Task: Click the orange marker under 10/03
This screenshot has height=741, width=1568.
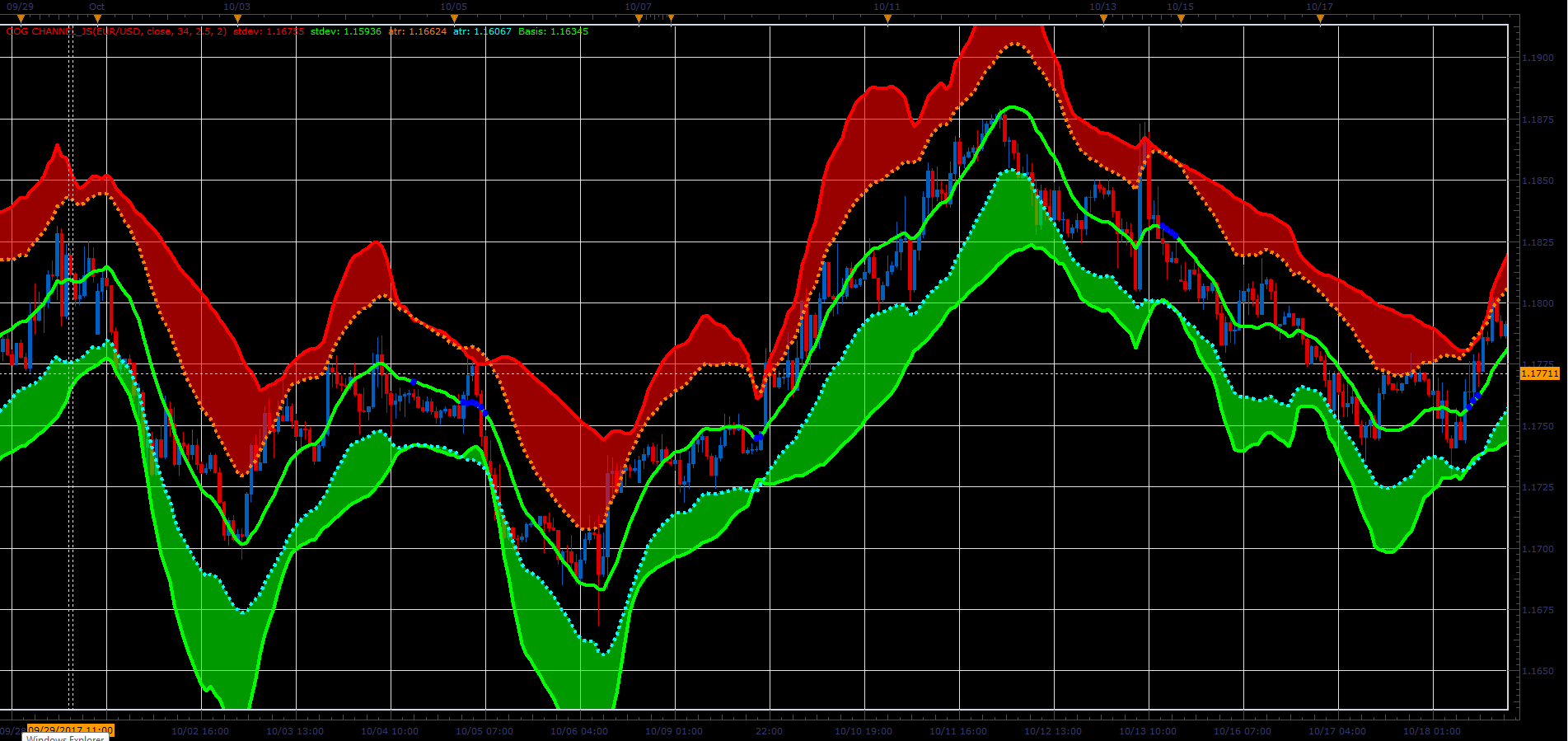Action: point(236,18)
